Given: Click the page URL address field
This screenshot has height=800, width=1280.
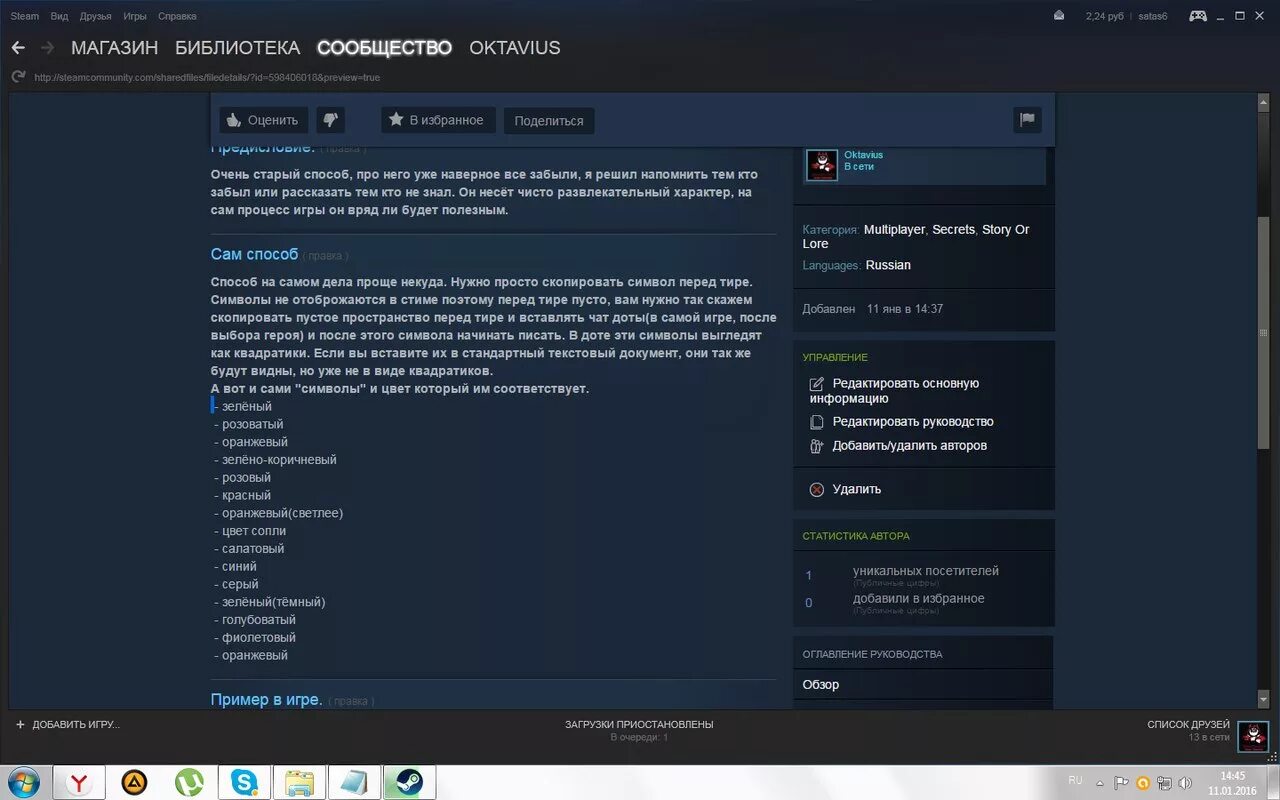Looking at the screenshot, I should 207,77.
